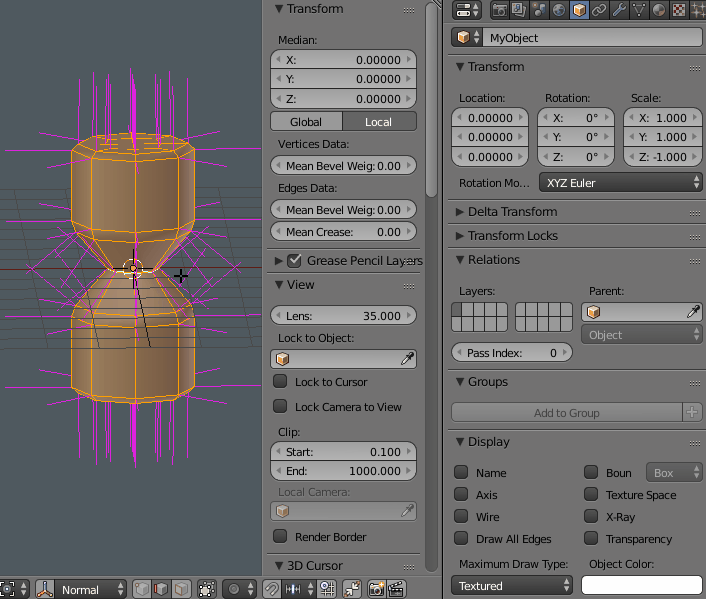
Task: Switch median coordinates to Global
Action: coord(307,122)
